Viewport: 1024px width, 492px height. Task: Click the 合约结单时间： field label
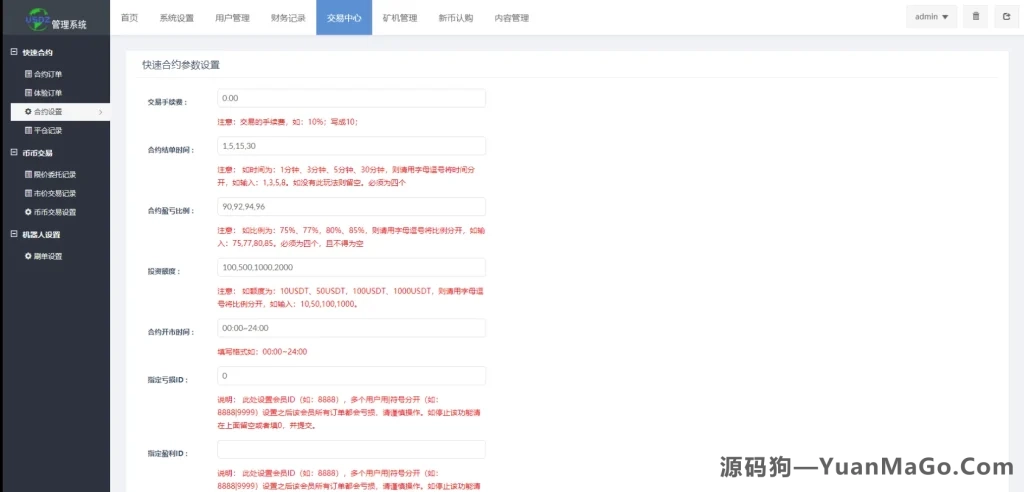coord(171,150)
